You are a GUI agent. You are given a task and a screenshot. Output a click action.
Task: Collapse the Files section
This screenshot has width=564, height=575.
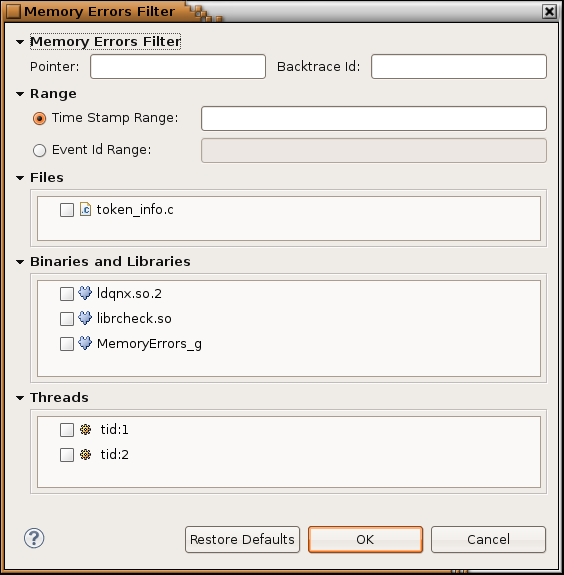(20, 178)
